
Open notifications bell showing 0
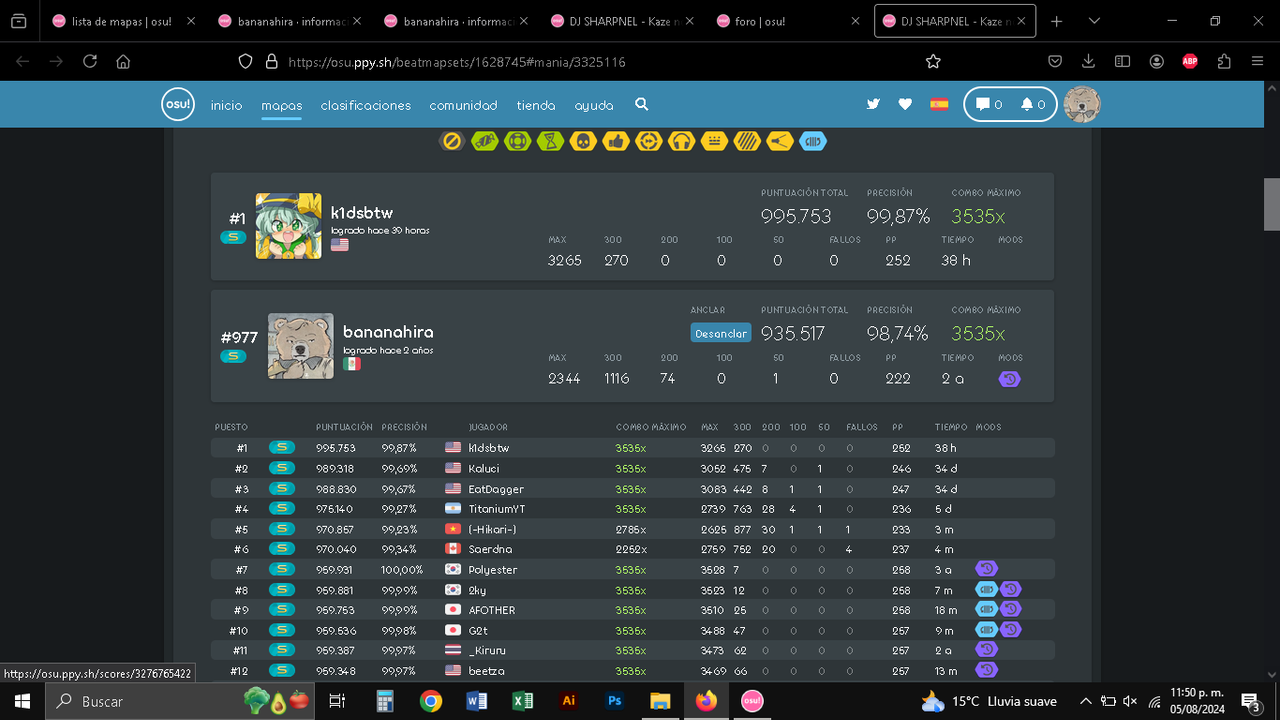click(x=1033, y=104)
